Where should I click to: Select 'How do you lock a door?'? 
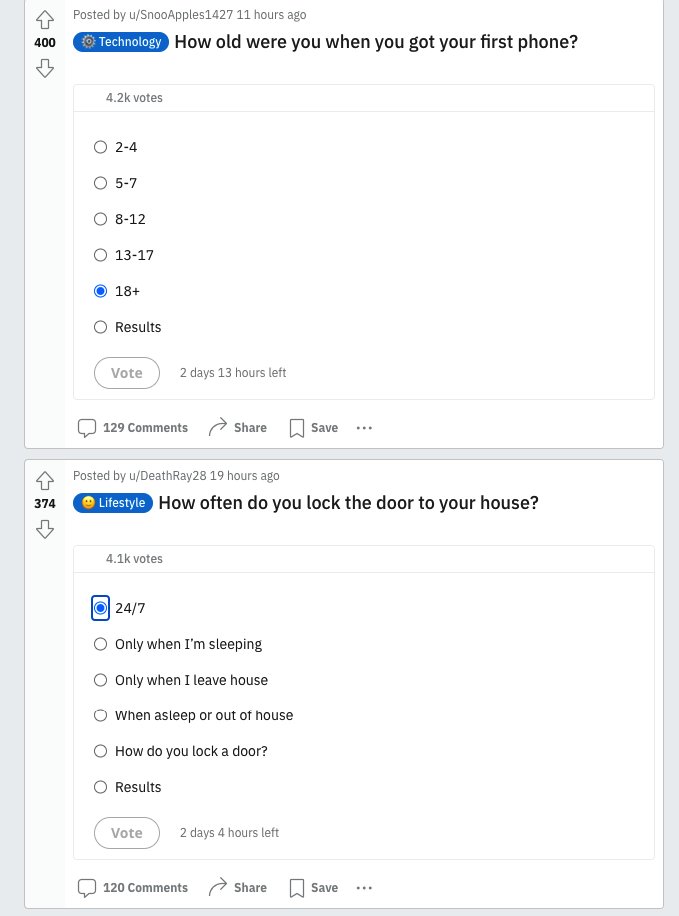[x=100, y=751]
